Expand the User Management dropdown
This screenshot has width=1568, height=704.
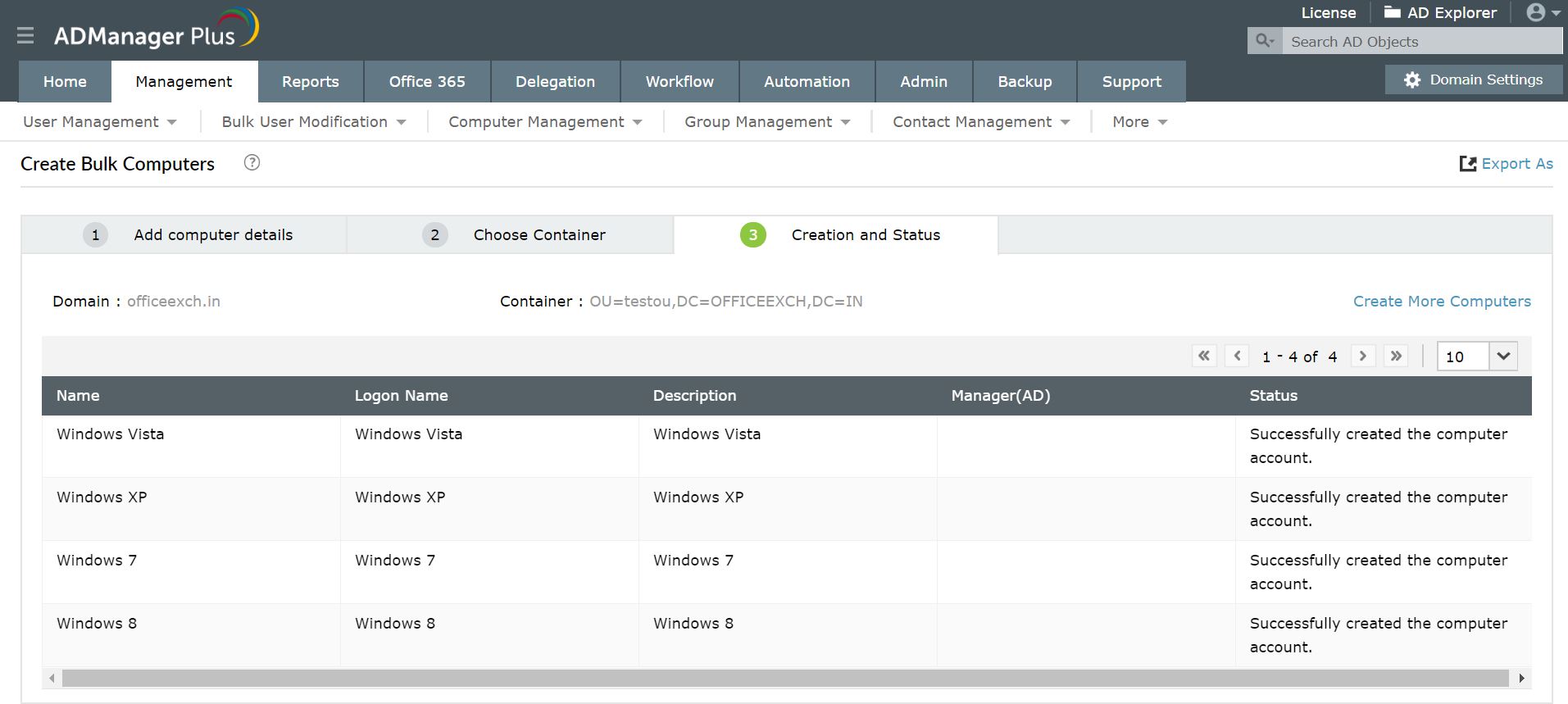click(99, 122)
